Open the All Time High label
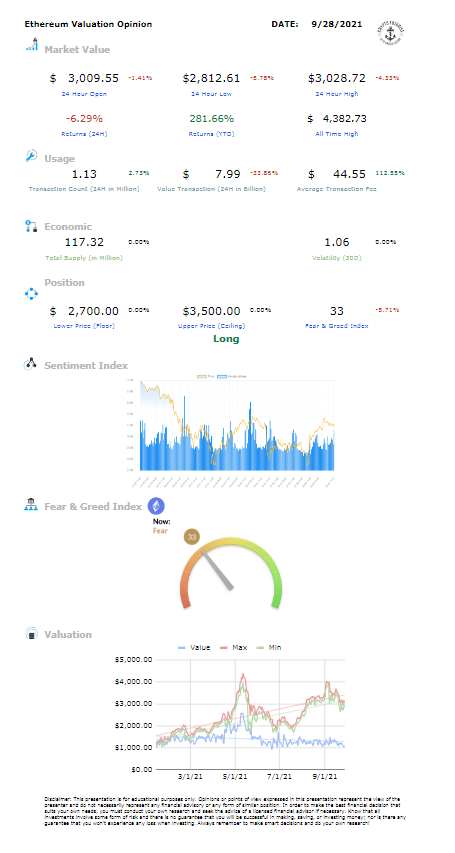 click(336, 134)
